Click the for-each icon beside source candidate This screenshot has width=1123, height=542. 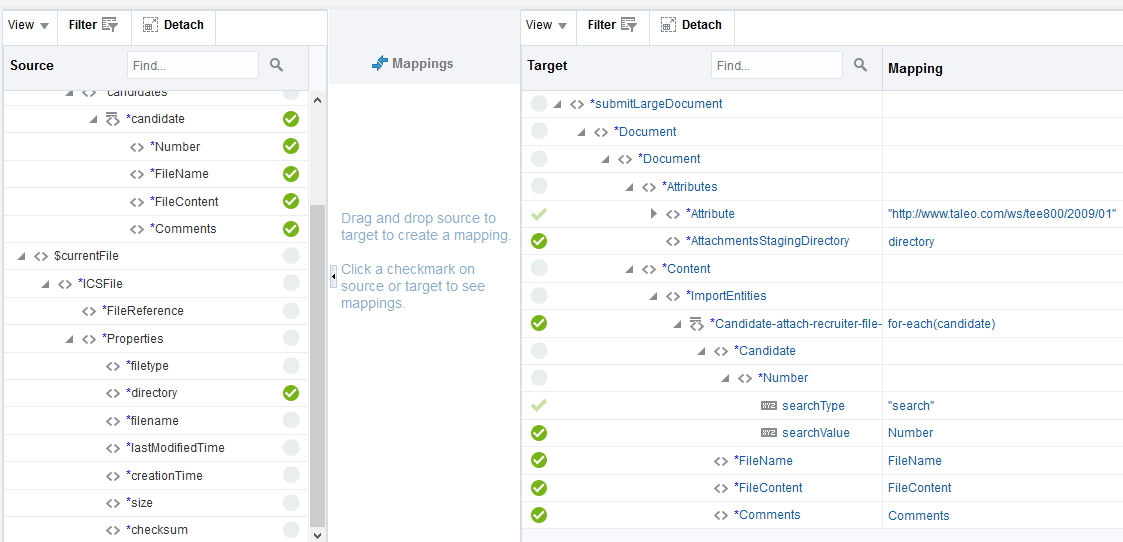112,119
